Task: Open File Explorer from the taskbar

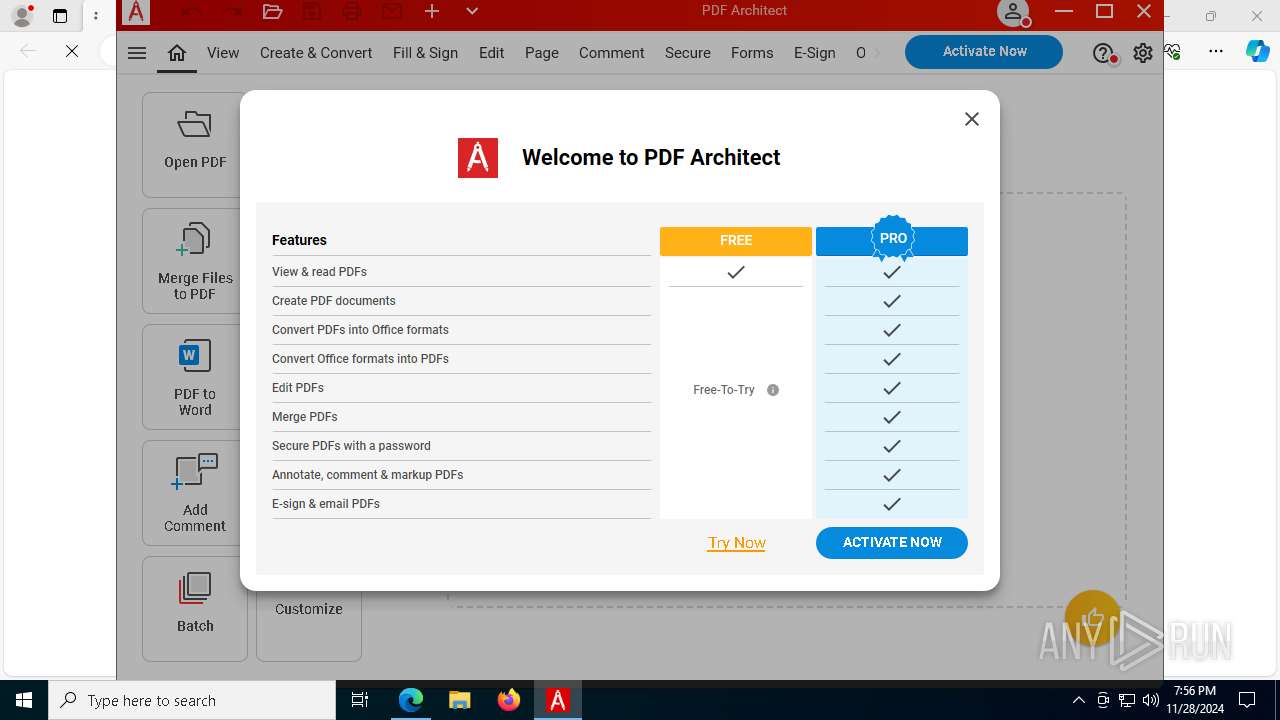Action: tap(459, 700)
